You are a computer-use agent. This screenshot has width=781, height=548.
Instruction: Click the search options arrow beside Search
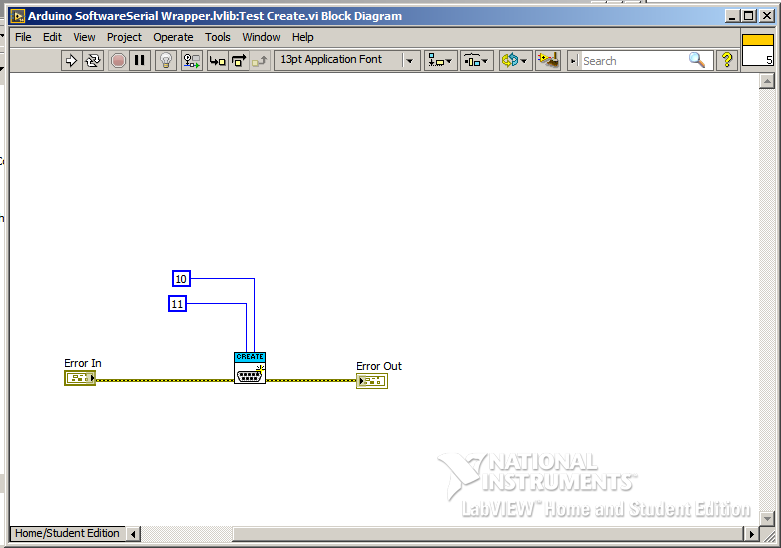[x=573, y=61]
